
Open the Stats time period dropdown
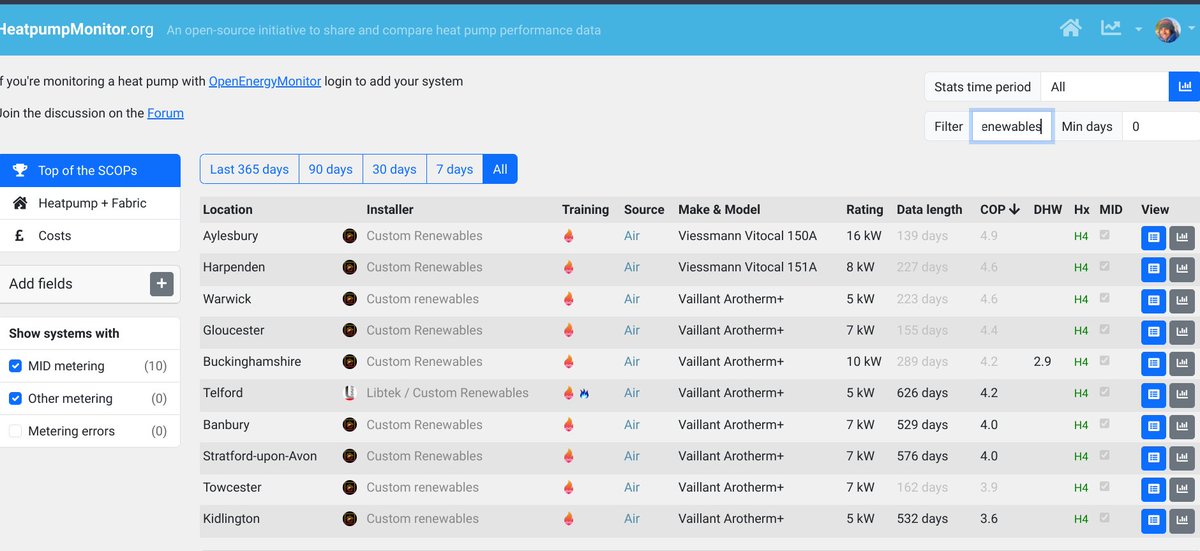[x=1104, y=87]
